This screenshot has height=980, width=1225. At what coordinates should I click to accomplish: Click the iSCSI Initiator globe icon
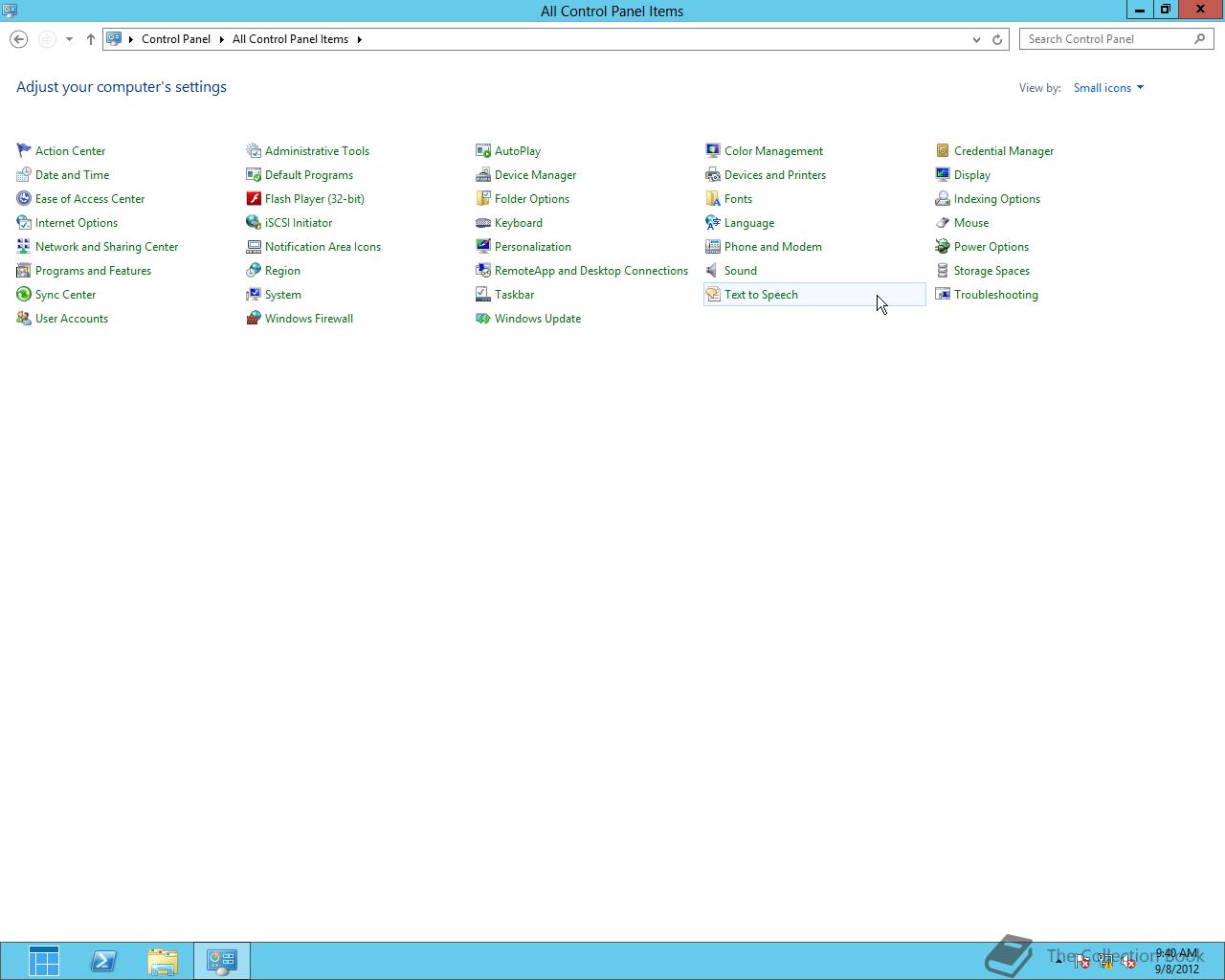click(254, 222)
